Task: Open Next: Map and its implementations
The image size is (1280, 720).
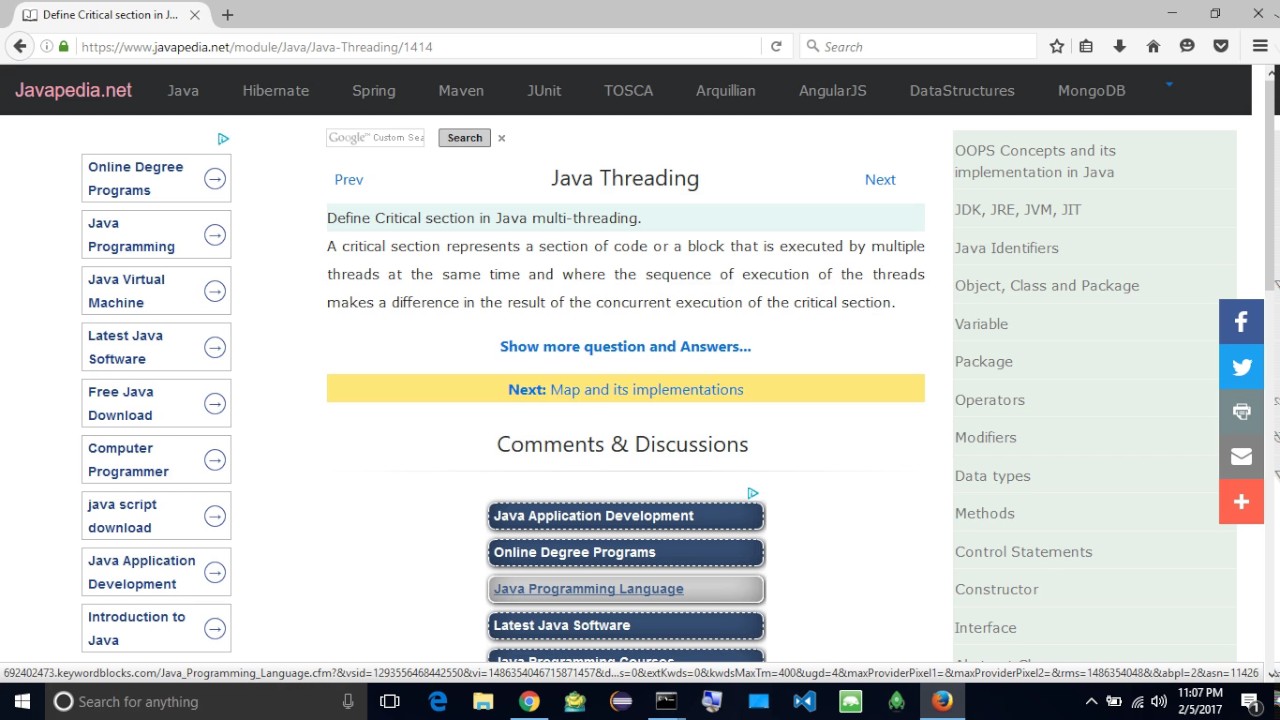Action: point(626,389)
